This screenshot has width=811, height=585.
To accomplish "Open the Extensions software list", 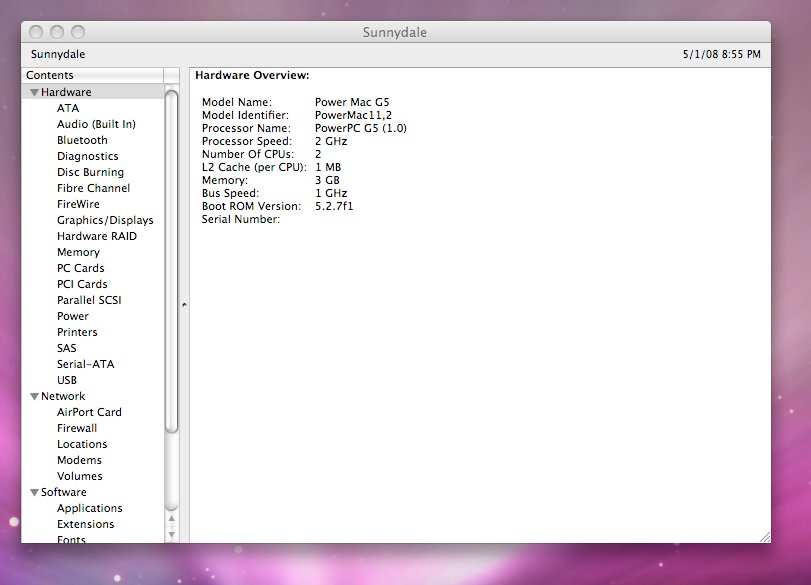I will 85,524.
